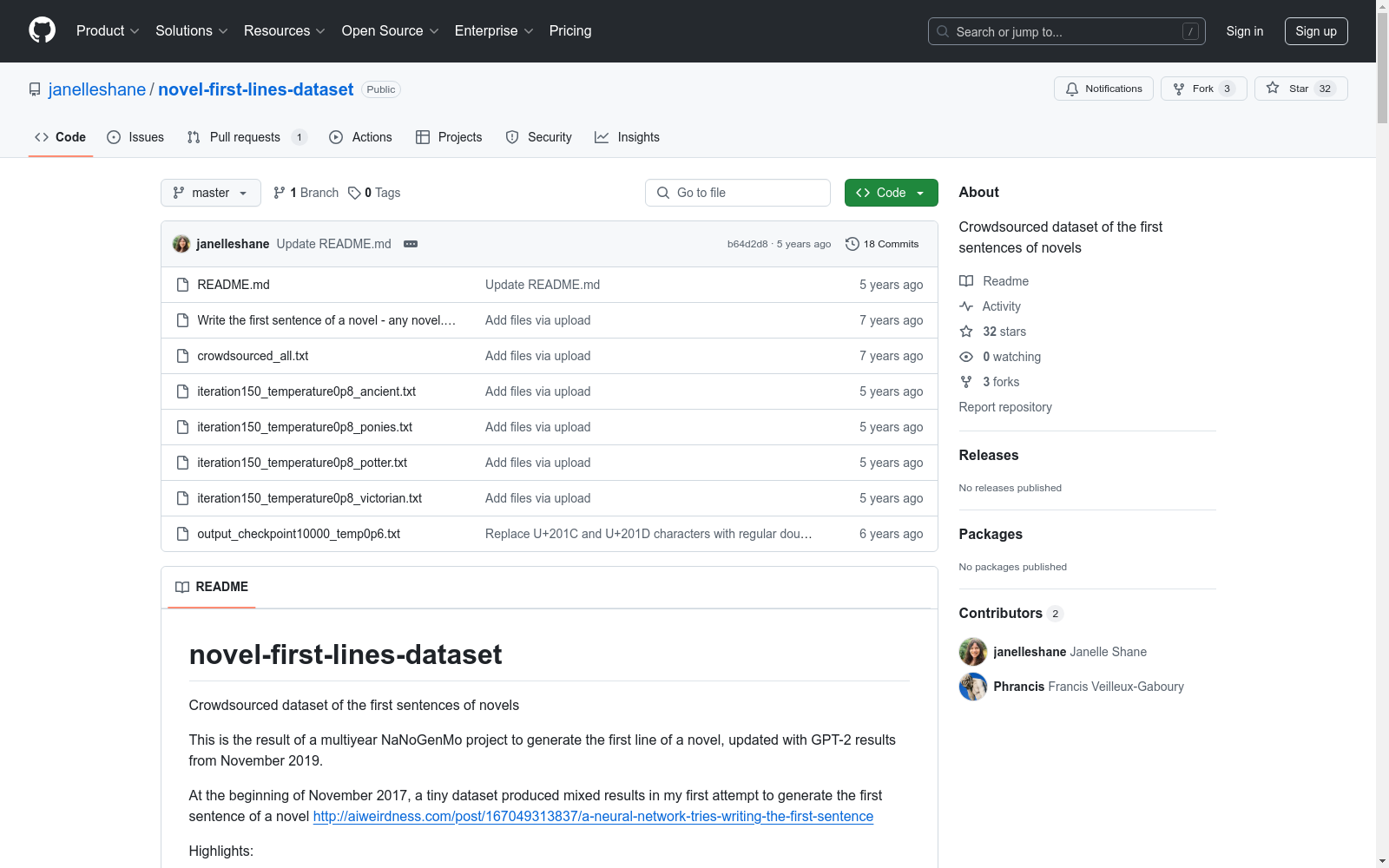Open the b64d2d8 commit hash

coord(747,244)
